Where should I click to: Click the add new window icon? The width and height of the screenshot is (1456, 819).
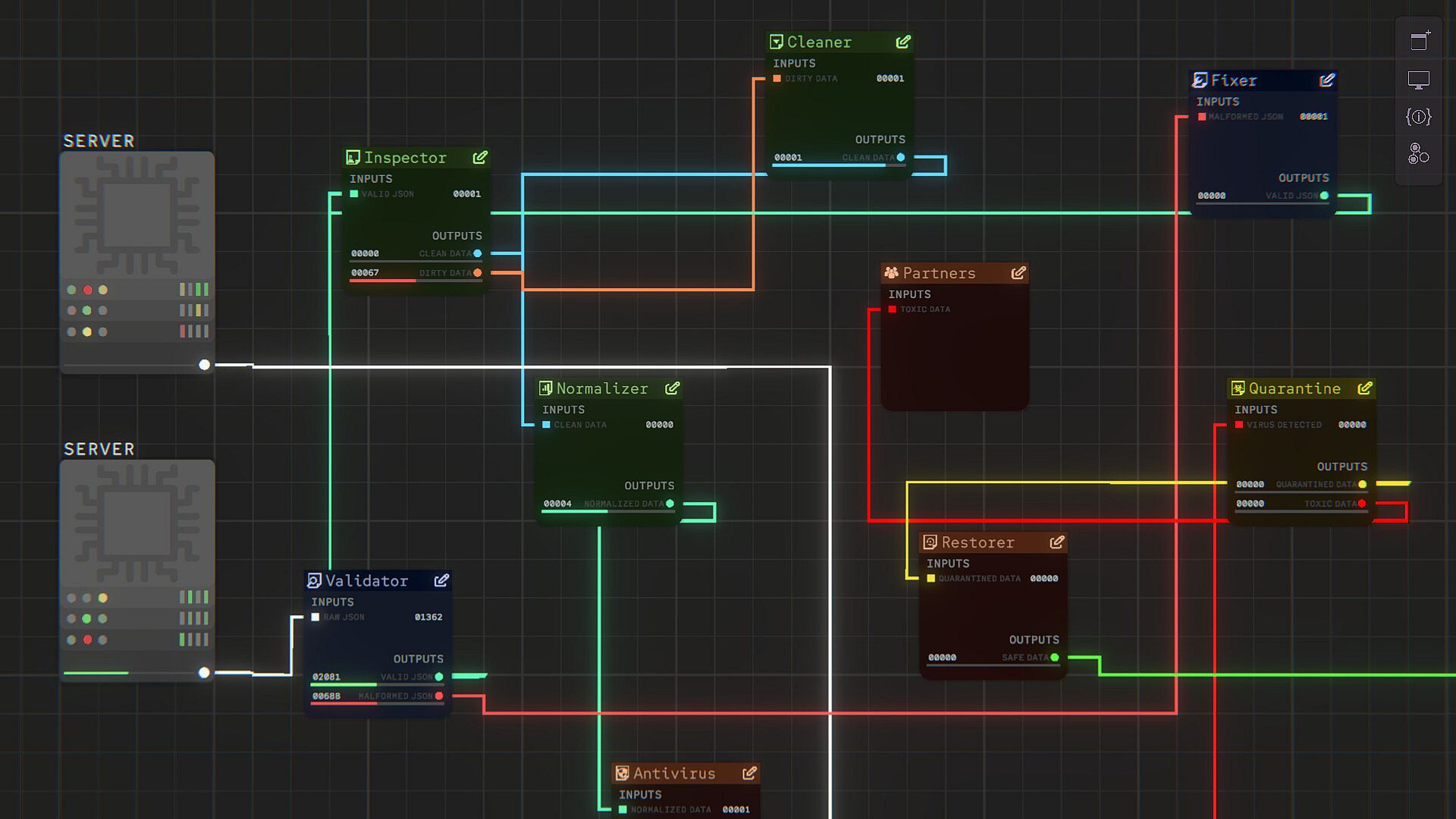click(1420, 40)
